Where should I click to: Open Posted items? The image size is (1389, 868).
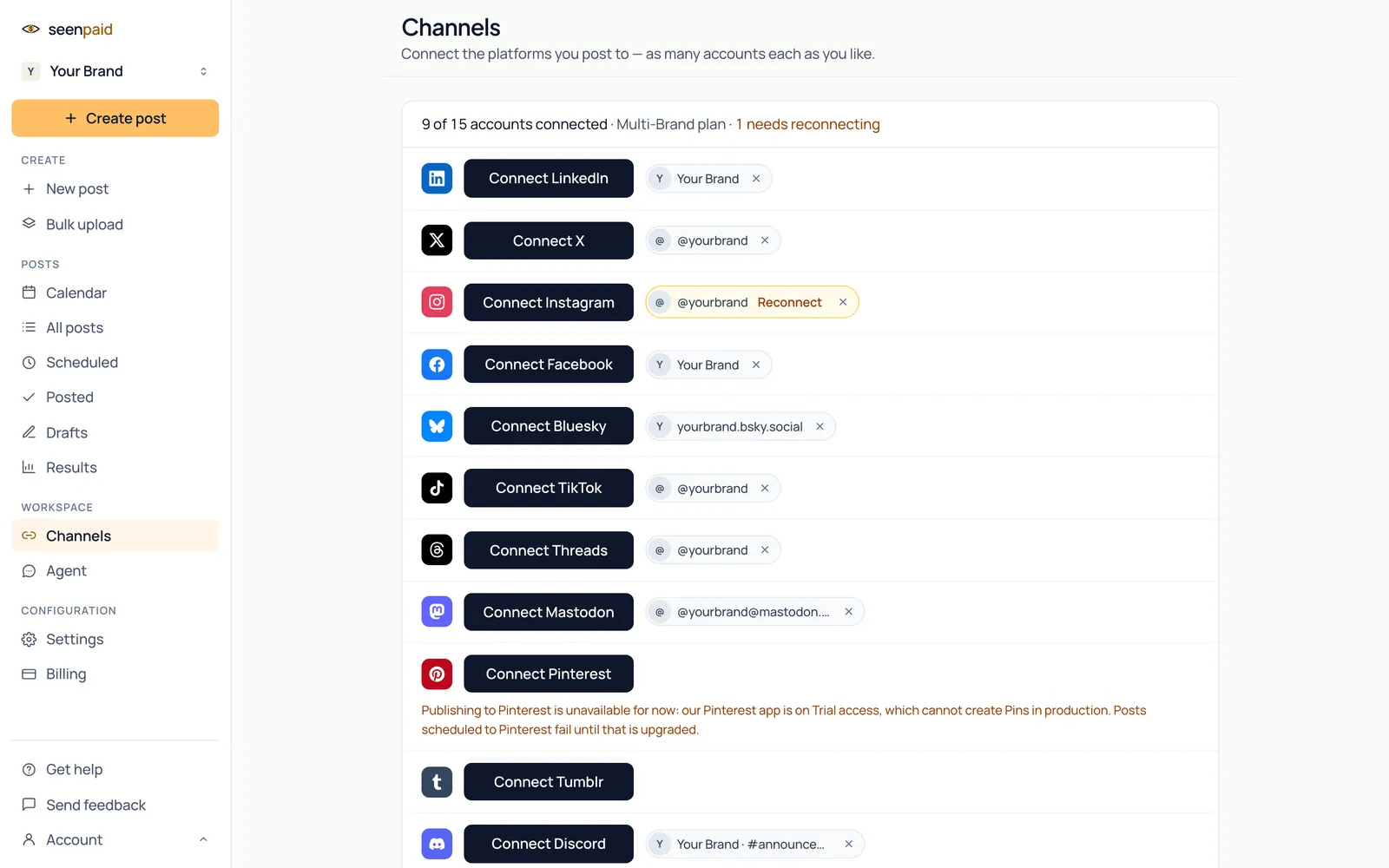(115, 397)
